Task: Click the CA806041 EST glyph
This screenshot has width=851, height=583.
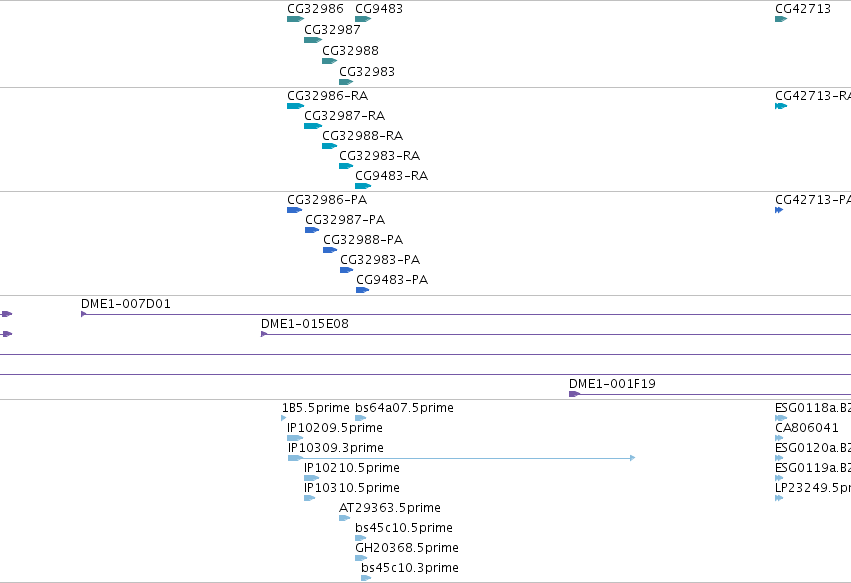Action: coord(779,438)
